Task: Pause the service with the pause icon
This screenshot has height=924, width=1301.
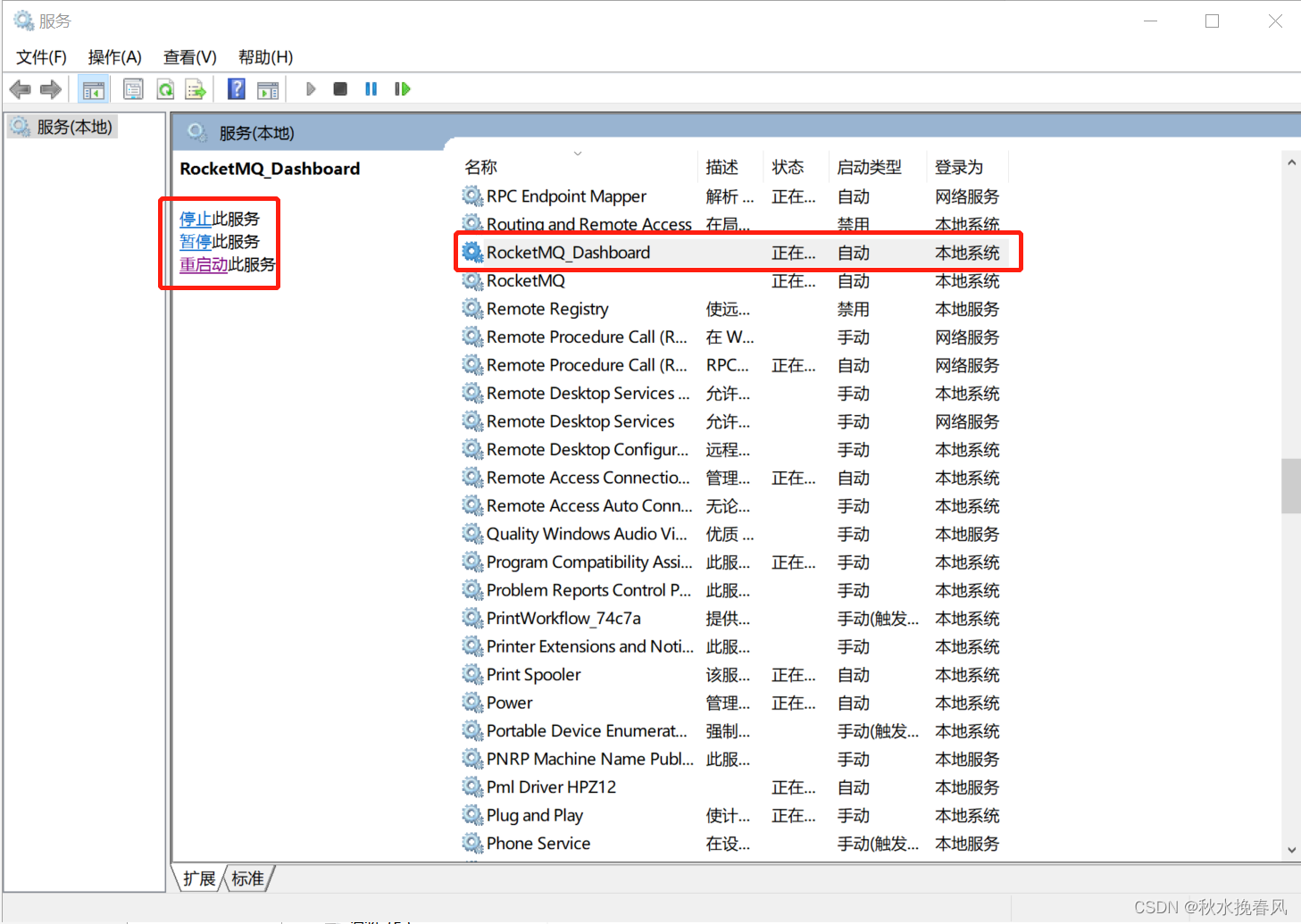Action: click(x=371, y=88)
